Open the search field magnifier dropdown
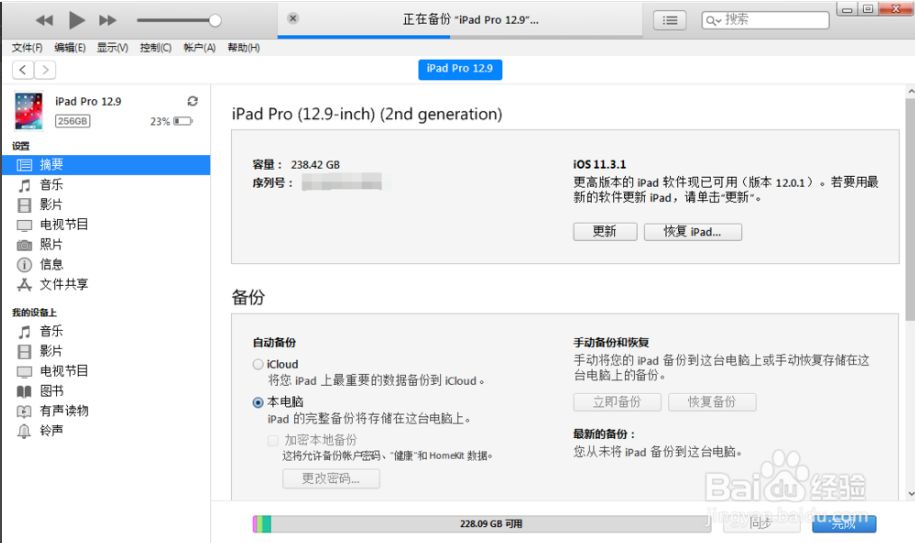 [714, 20]
